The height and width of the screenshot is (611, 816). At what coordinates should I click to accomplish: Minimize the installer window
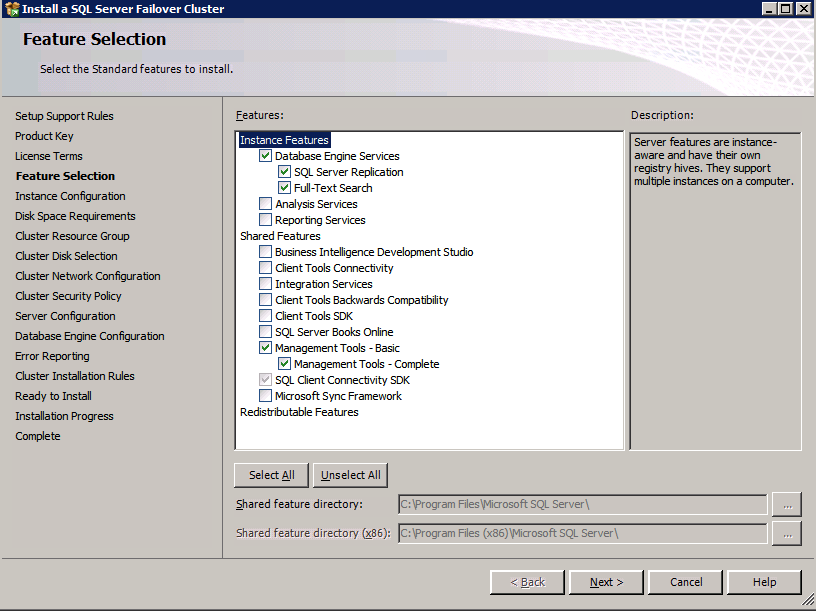(769, 9)
